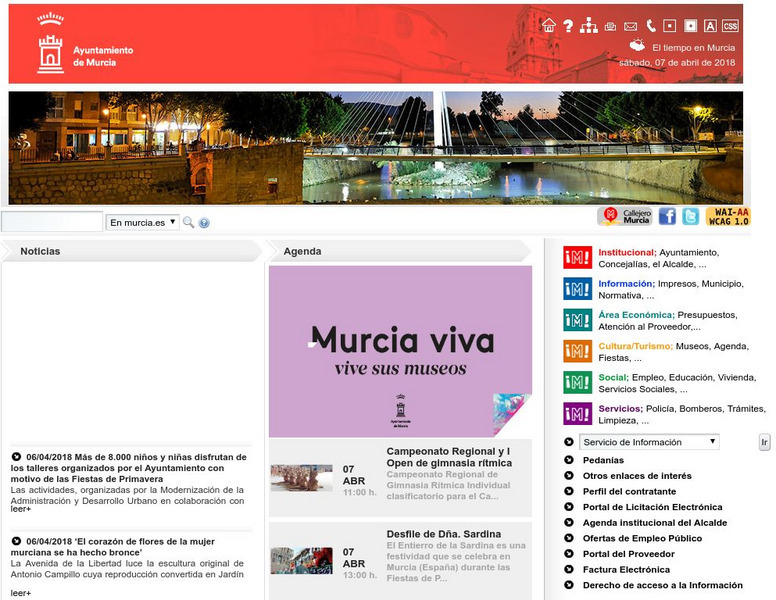The width and height of the screenshot is (776, 600).
Task: Open the Institucional menu link
Action: pos(627,252)
